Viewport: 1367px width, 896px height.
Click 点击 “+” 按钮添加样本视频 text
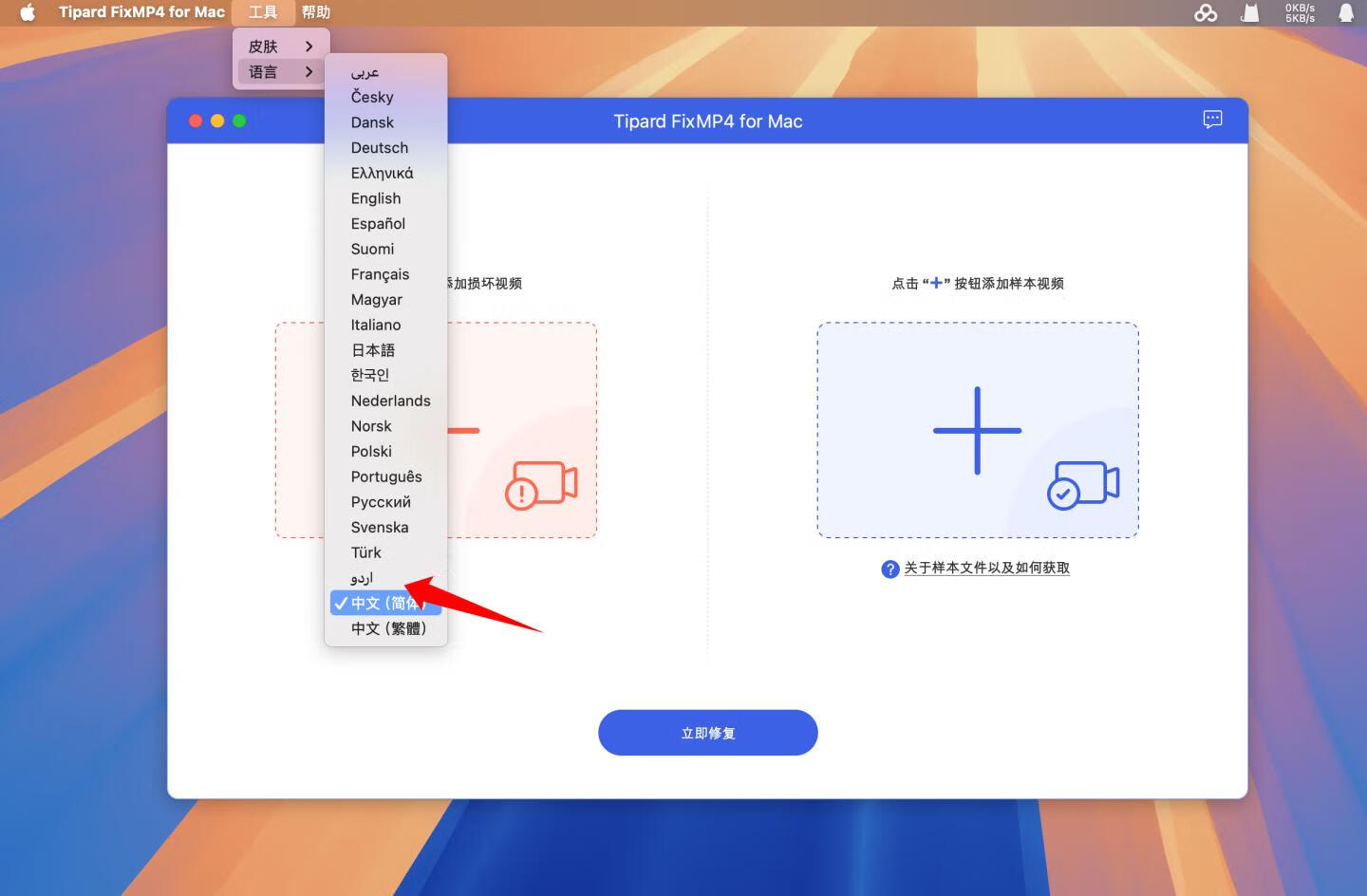tap(978, 283)
